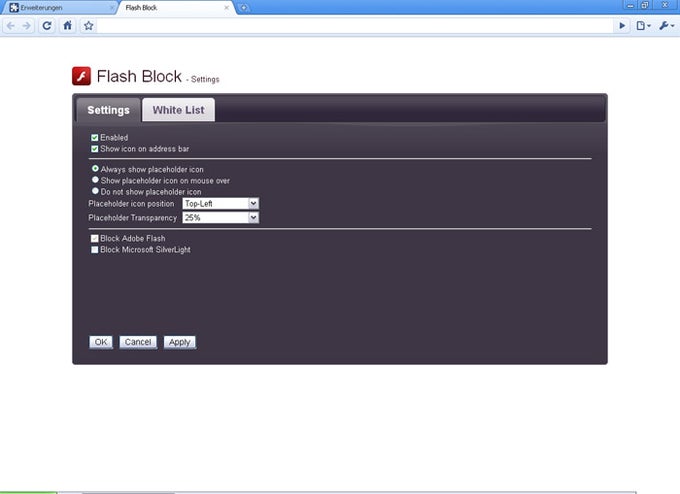Open the Settings tab
Image resolution: width=680 pixels, height=494 pixels.
[108, 110]
